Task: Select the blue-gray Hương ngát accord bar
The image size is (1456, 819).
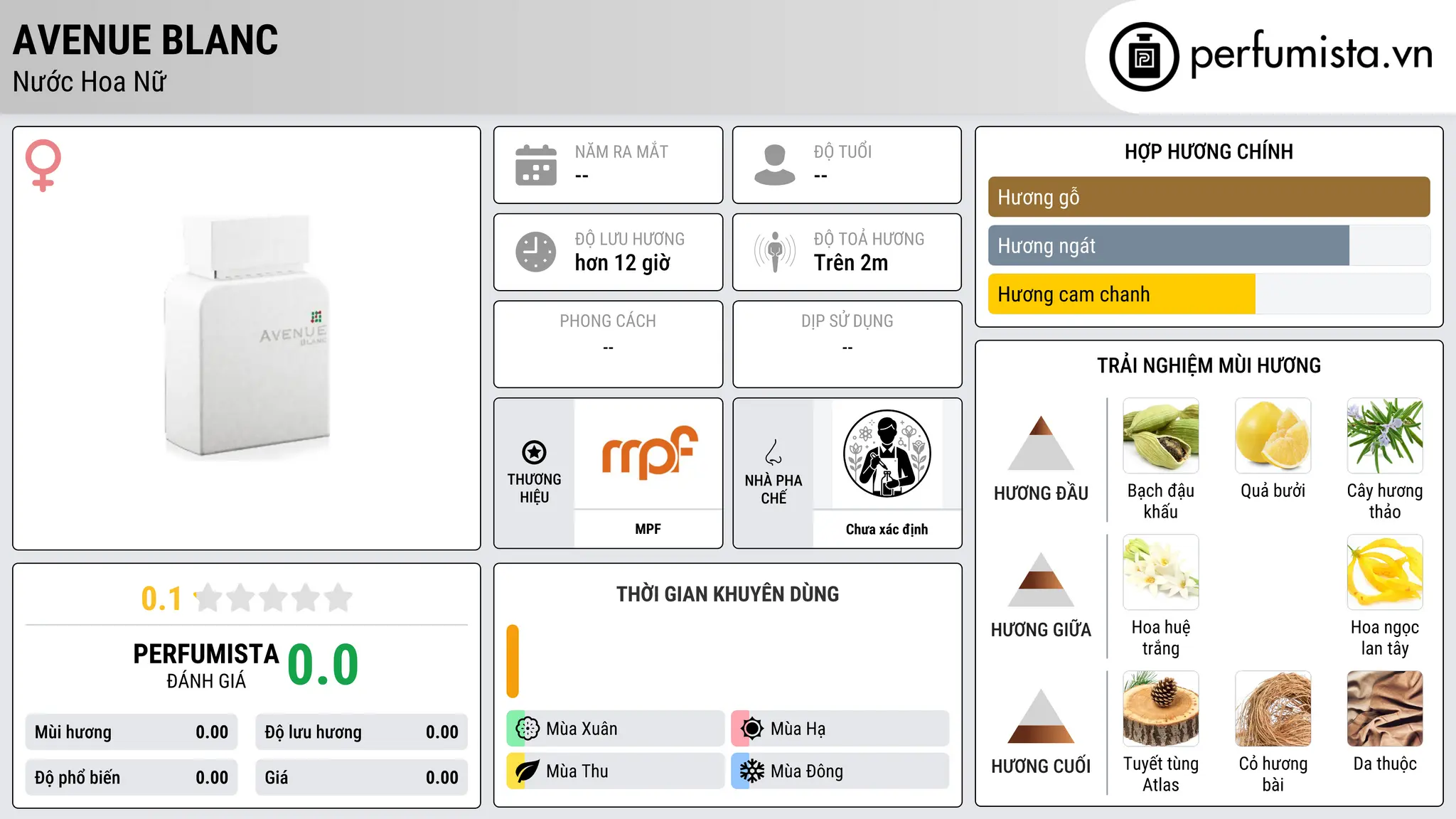Action: coord(1169,245)
